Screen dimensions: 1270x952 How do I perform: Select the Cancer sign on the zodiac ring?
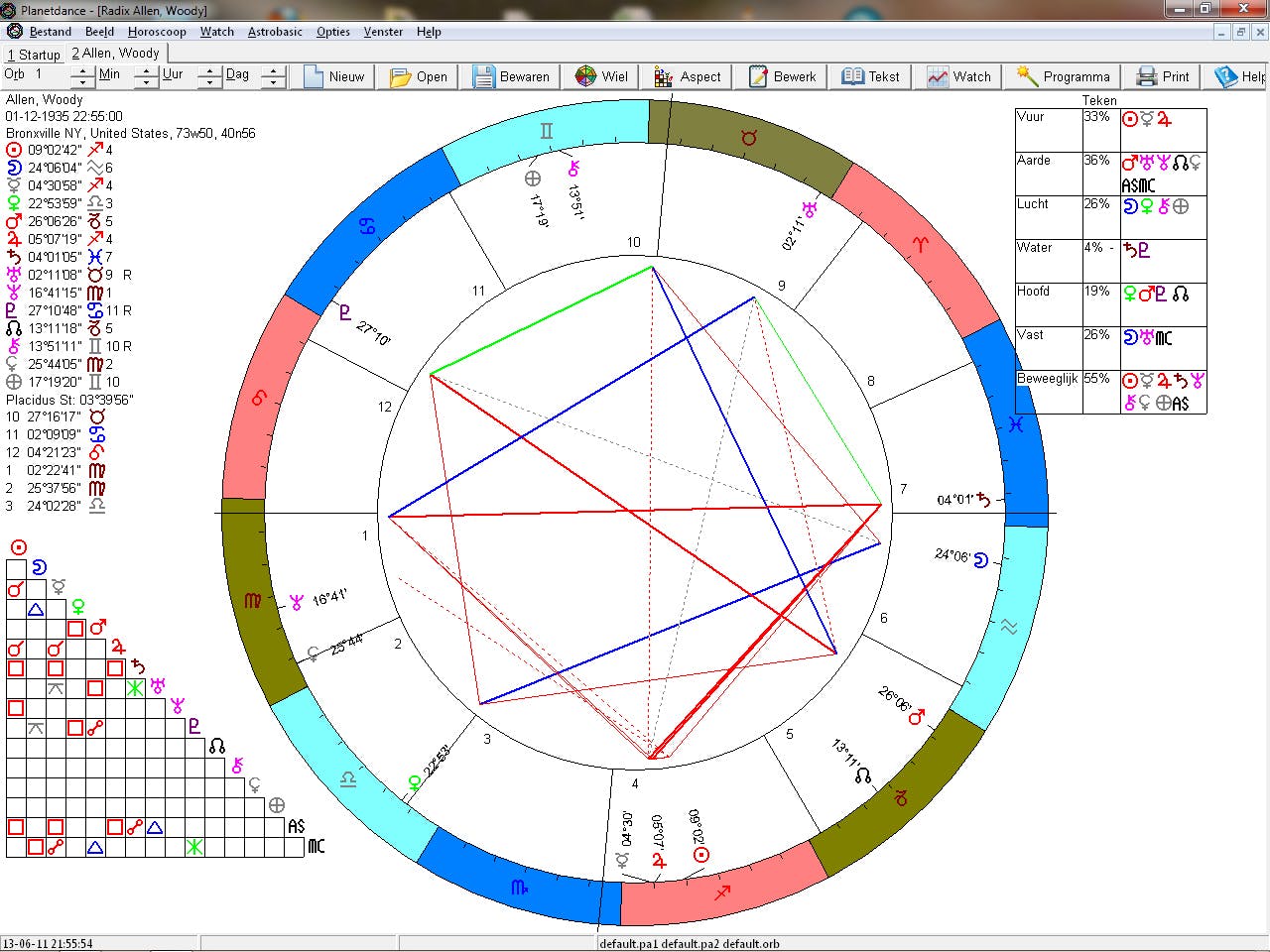[367, 228]
